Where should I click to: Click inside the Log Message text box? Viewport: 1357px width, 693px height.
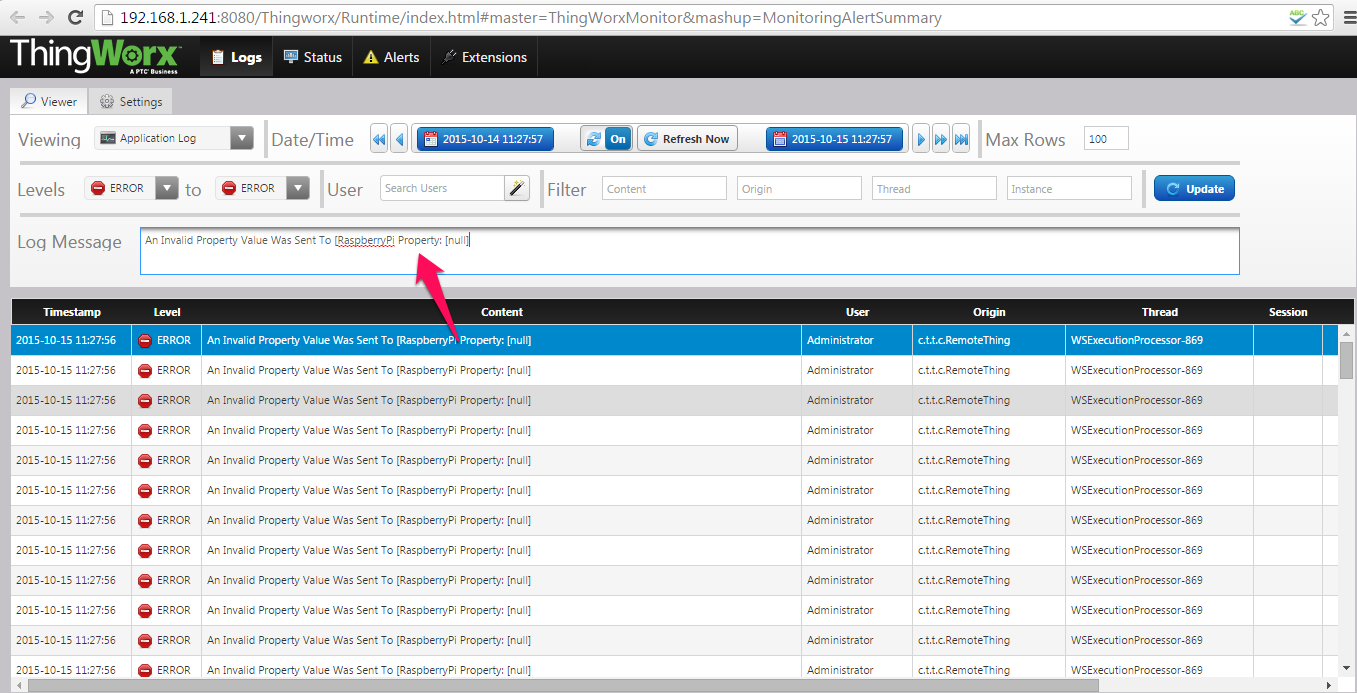[690, 251]
